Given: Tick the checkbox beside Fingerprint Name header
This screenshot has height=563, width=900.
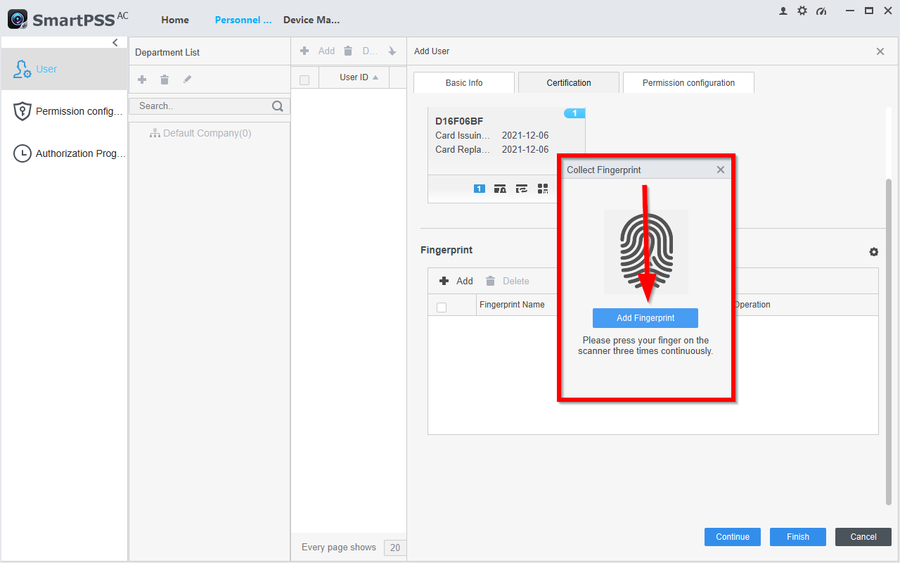Looking at the screenshot, I should coord(442,307).
